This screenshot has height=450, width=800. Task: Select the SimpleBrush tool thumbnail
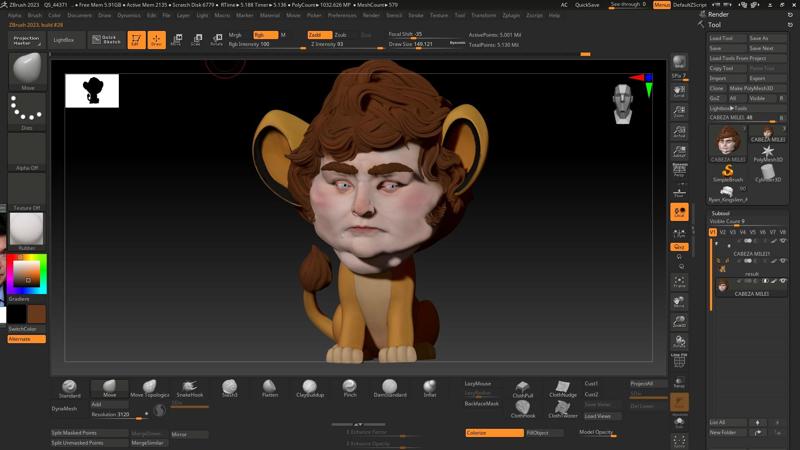click(727, 172)
